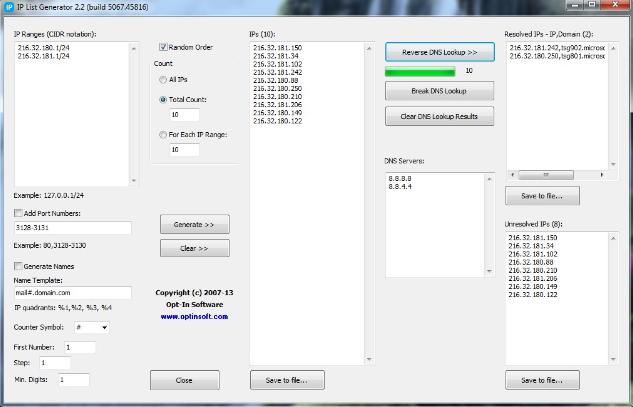Viewport: 633px width, 407px height.
Task: Click 216.32.181.242 in the IPs list
Action: tap(278, 72)
